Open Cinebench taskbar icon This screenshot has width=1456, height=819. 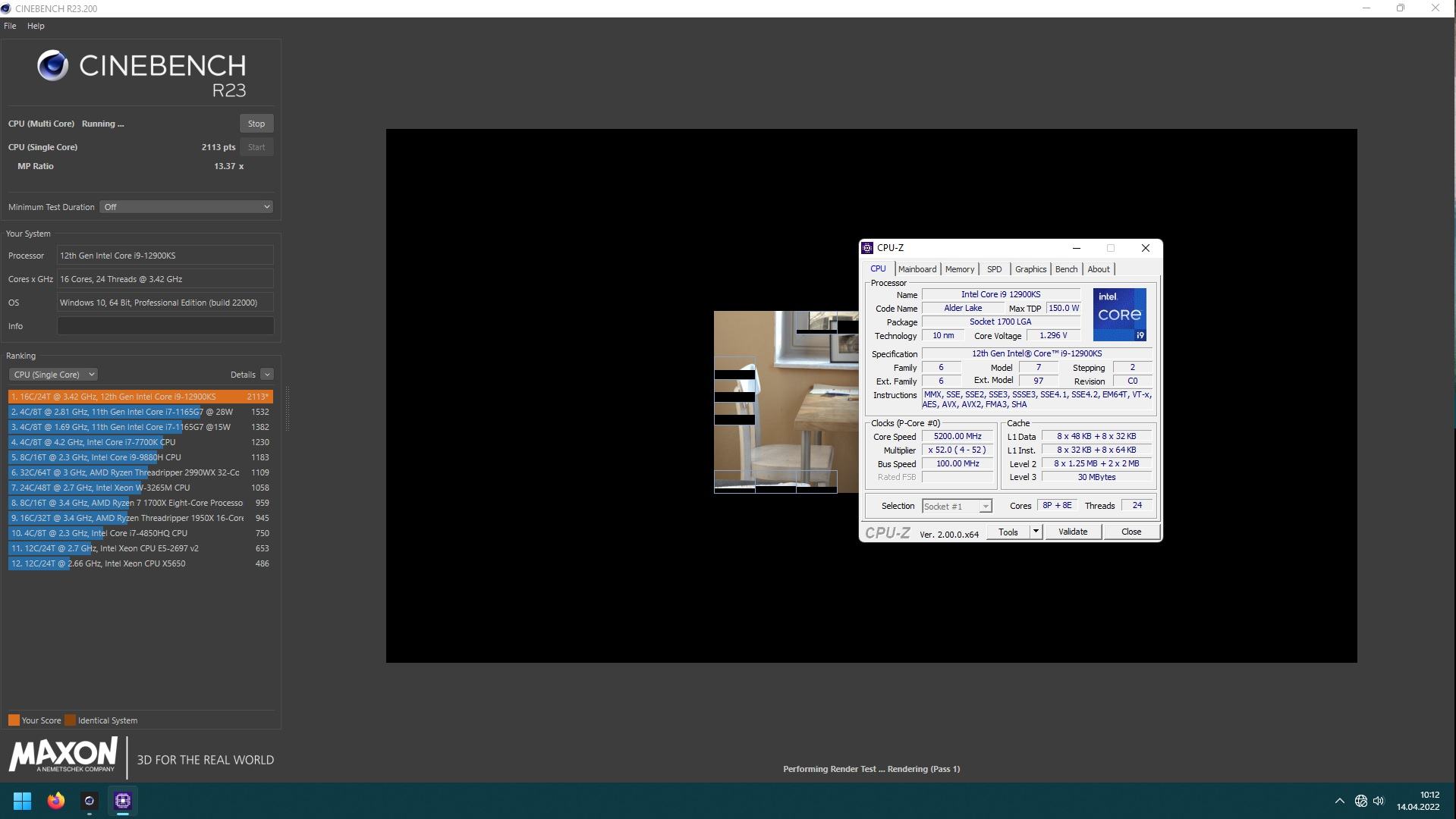[90, 801]
